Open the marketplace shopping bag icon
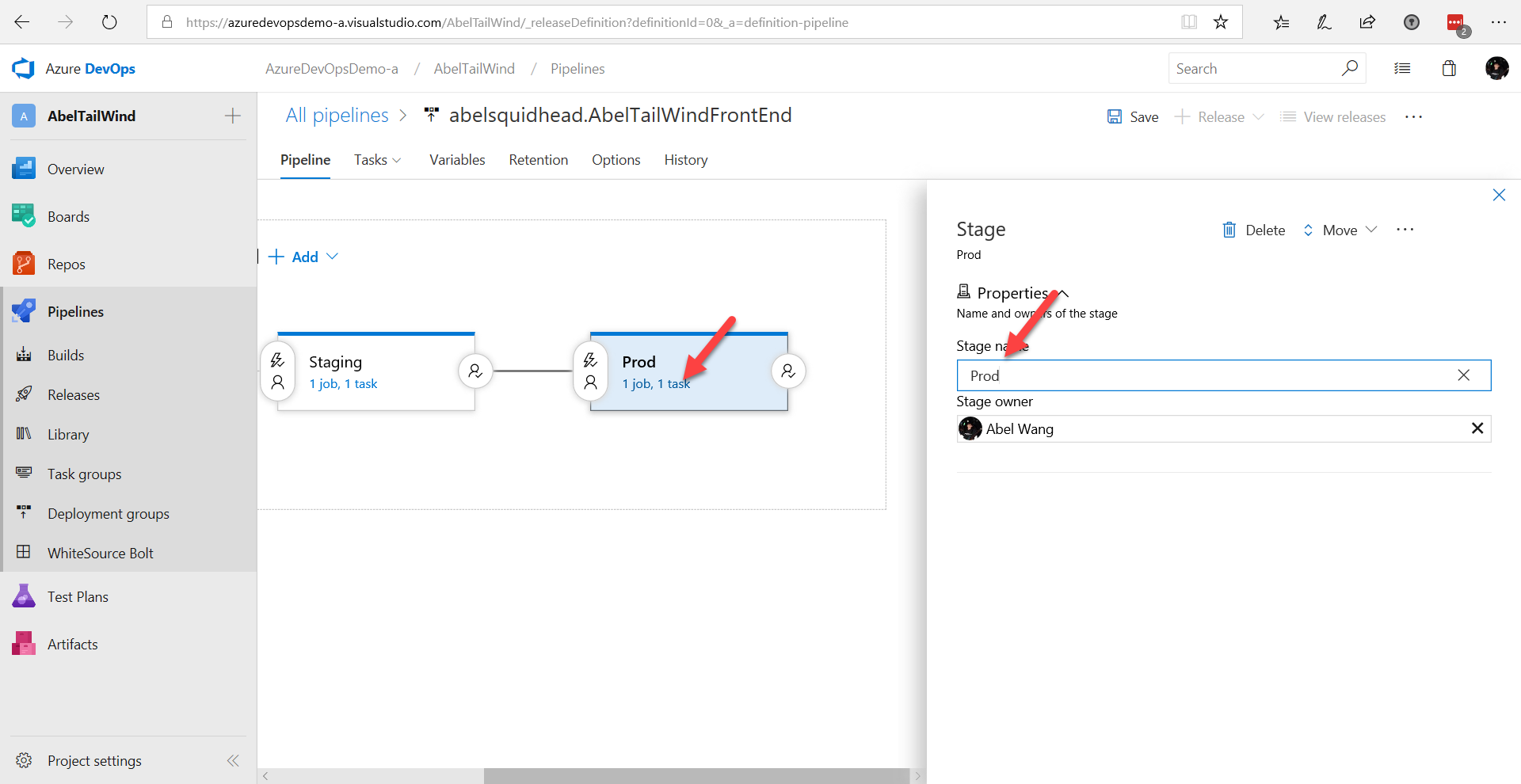 [x=1449, y=69]
